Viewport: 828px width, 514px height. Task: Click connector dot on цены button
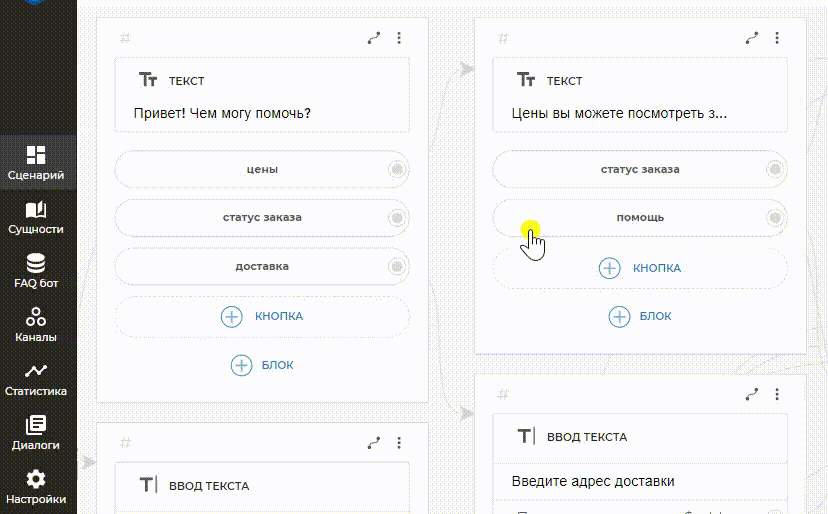pyautogui.click(x=397, y=169)
